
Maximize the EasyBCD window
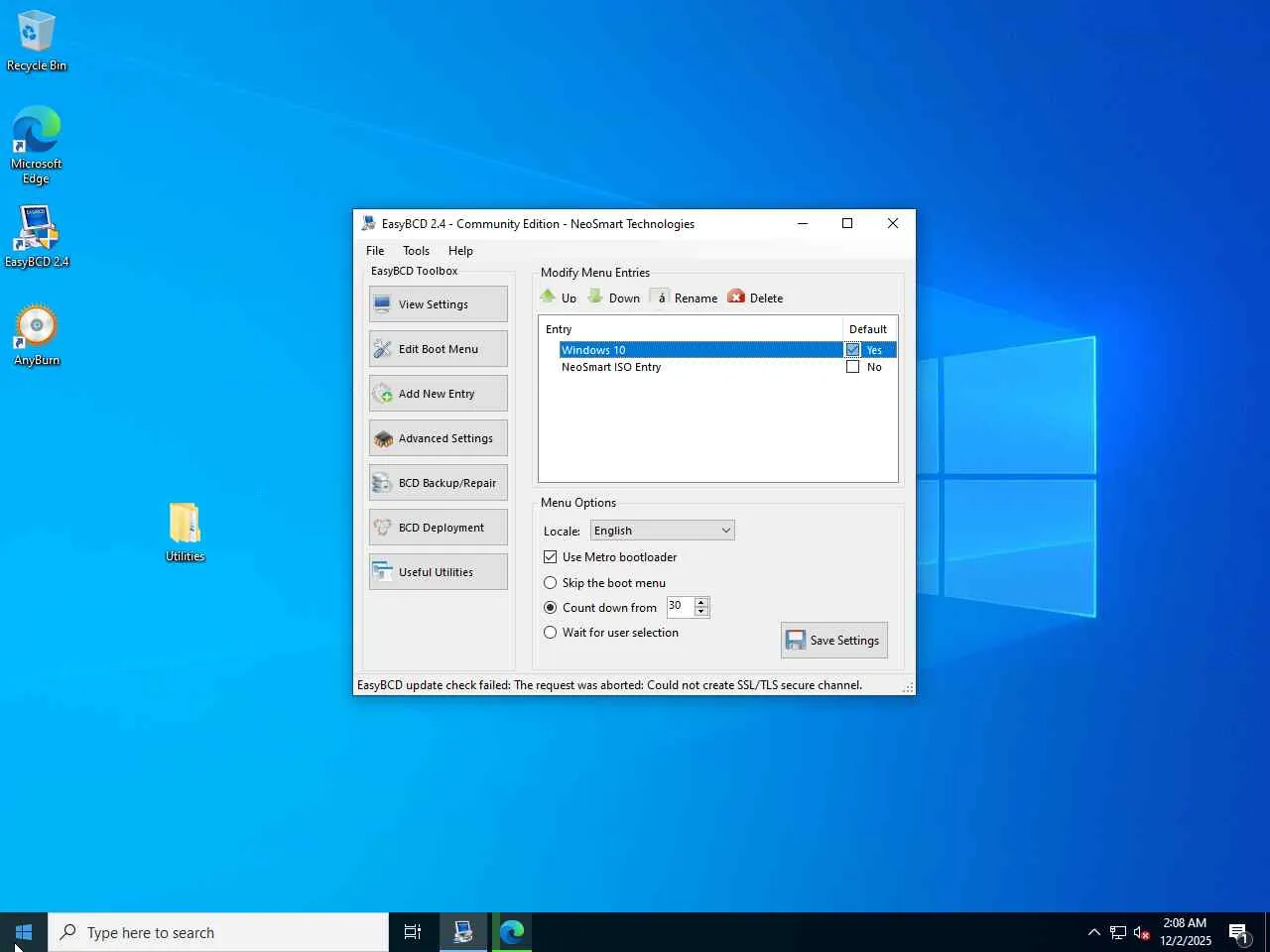click(x=847, y=224)
